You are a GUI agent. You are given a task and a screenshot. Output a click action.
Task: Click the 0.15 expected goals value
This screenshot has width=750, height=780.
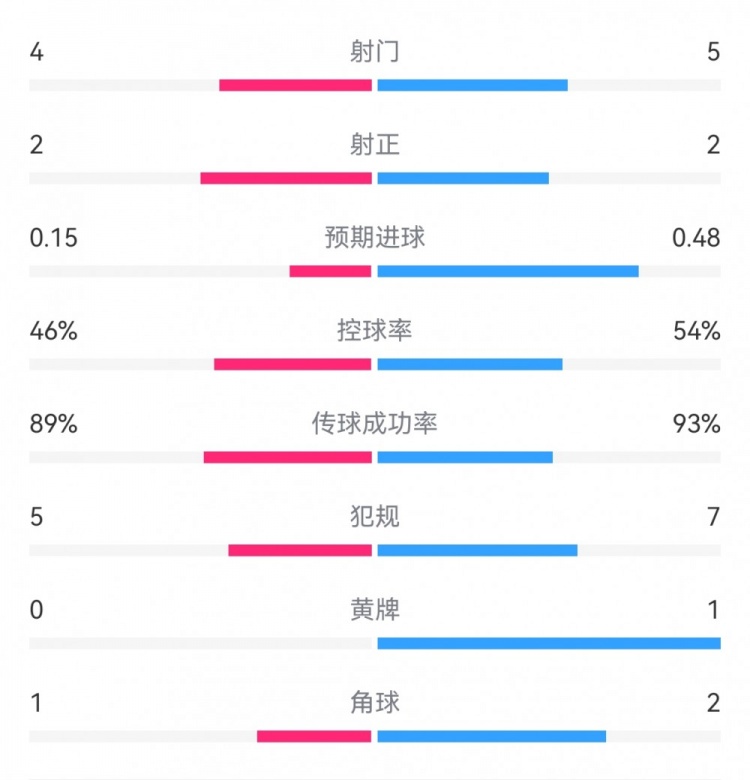(x=54, y=238)
